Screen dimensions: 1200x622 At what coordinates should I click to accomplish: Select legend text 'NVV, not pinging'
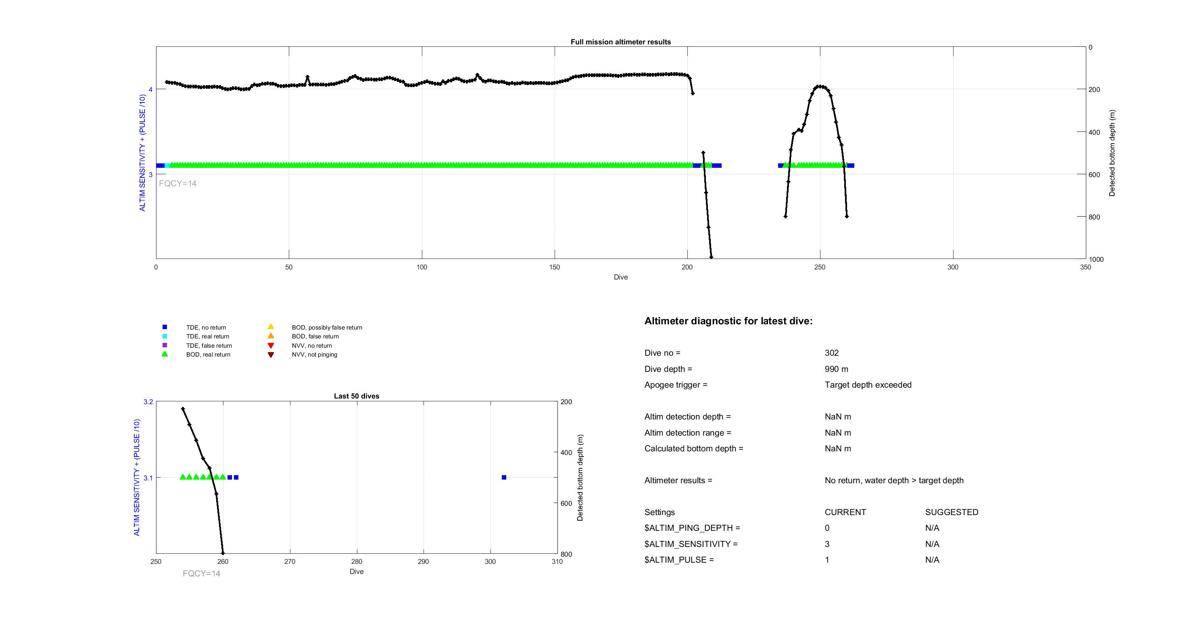point(314,355)
